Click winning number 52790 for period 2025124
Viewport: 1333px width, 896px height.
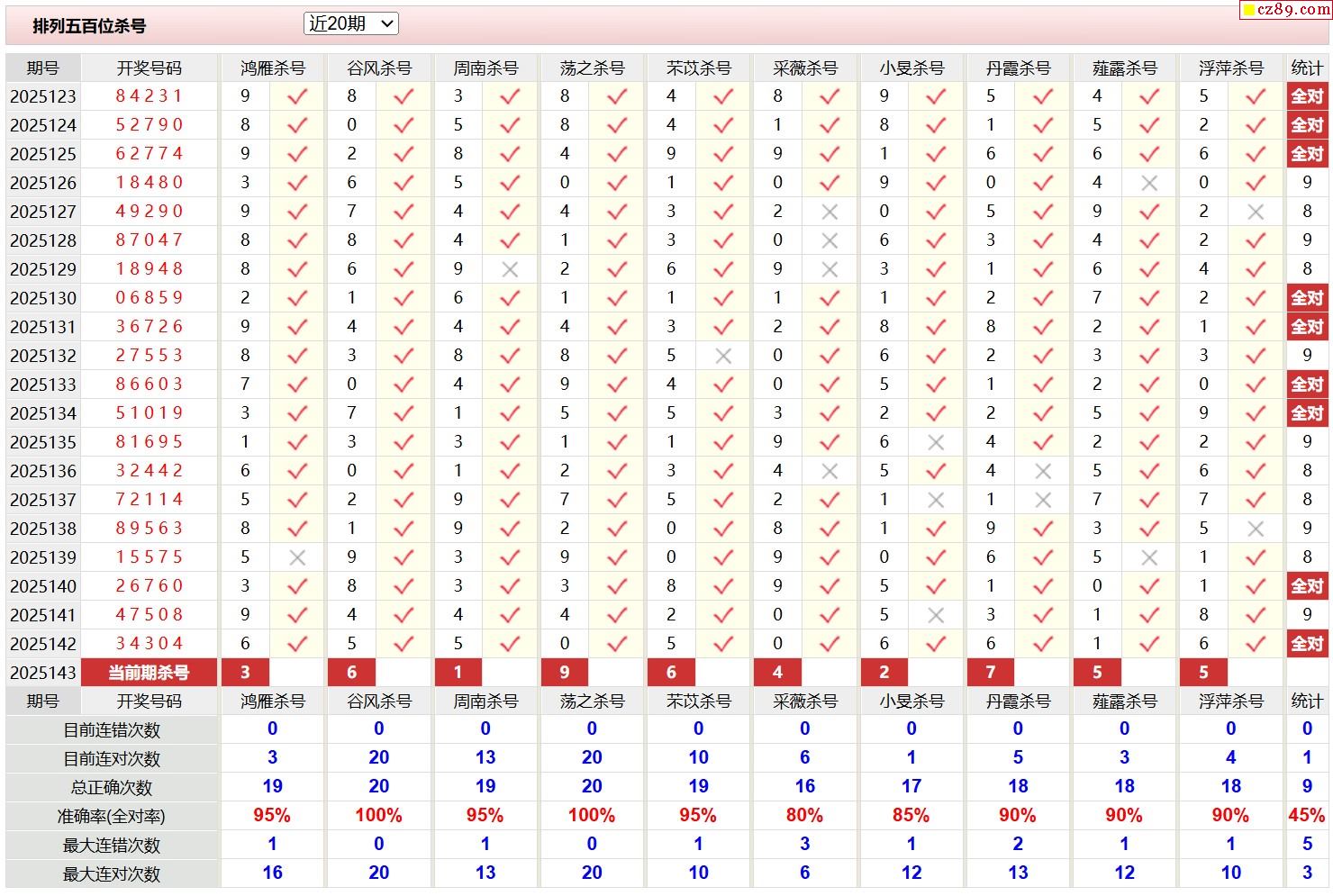pyautogui.click(x=150, y=125)
